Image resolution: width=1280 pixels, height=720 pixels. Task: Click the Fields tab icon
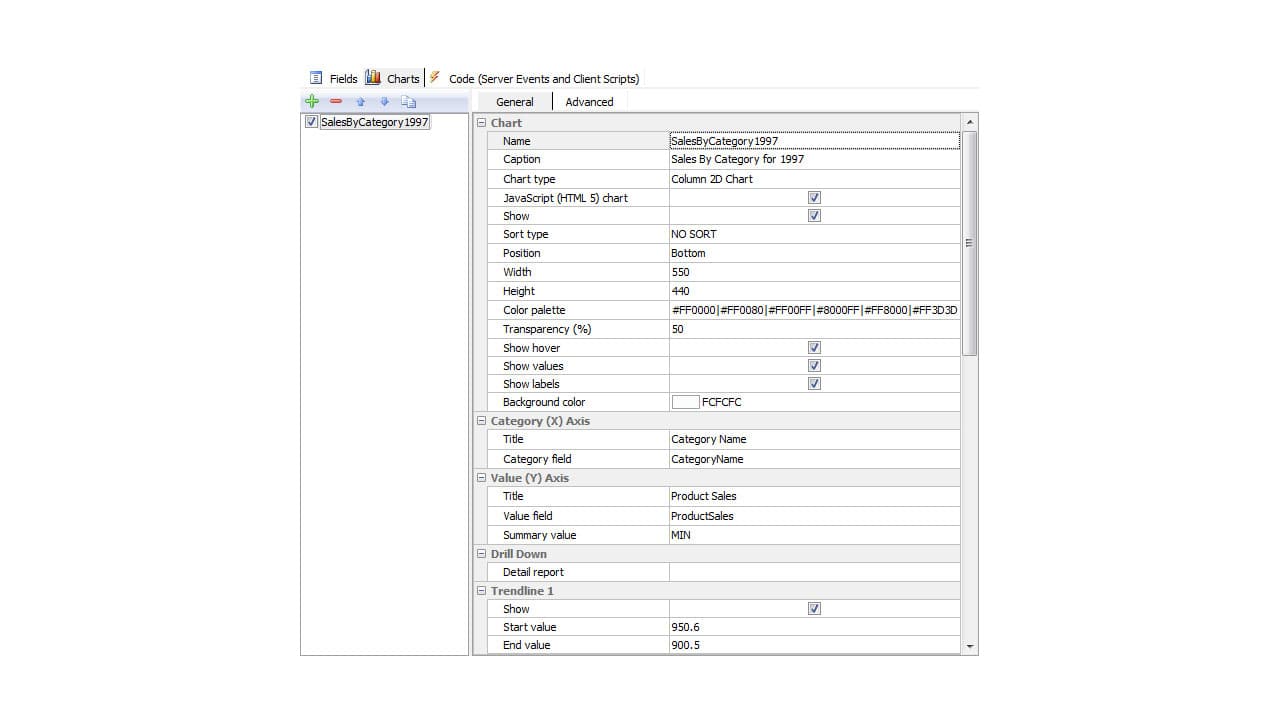coord(319,78)
